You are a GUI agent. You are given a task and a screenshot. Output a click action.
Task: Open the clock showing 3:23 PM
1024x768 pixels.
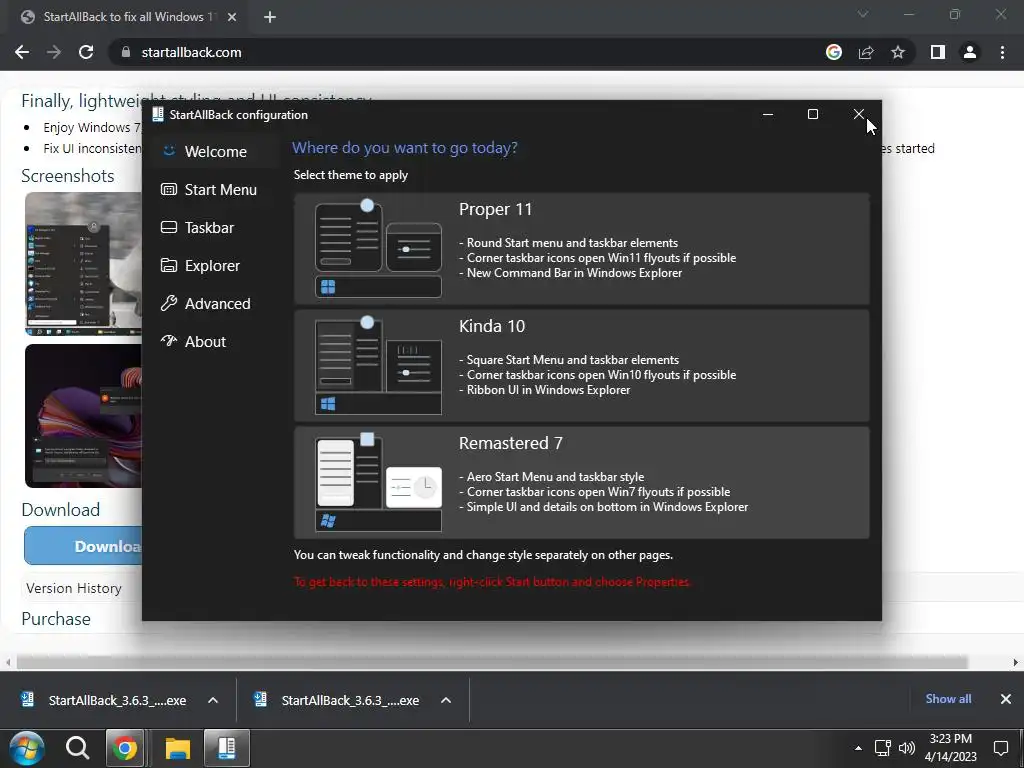pyautogui.click(x=951, y=748)
